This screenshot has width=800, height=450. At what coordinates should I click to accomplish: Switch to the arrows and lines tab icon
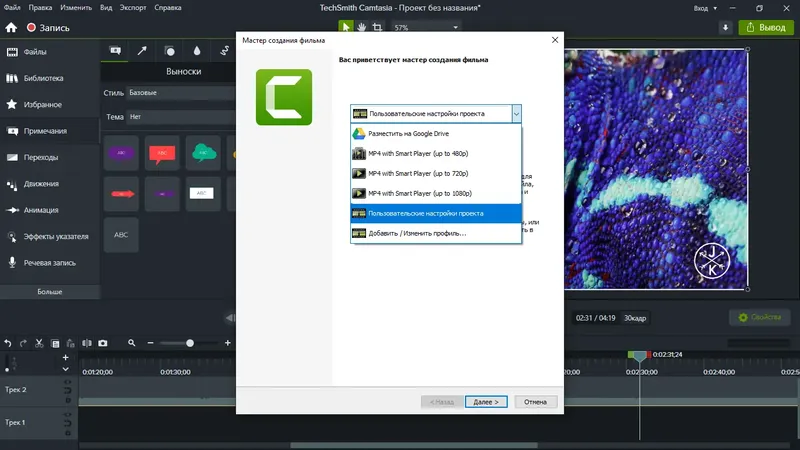[142, 51]
